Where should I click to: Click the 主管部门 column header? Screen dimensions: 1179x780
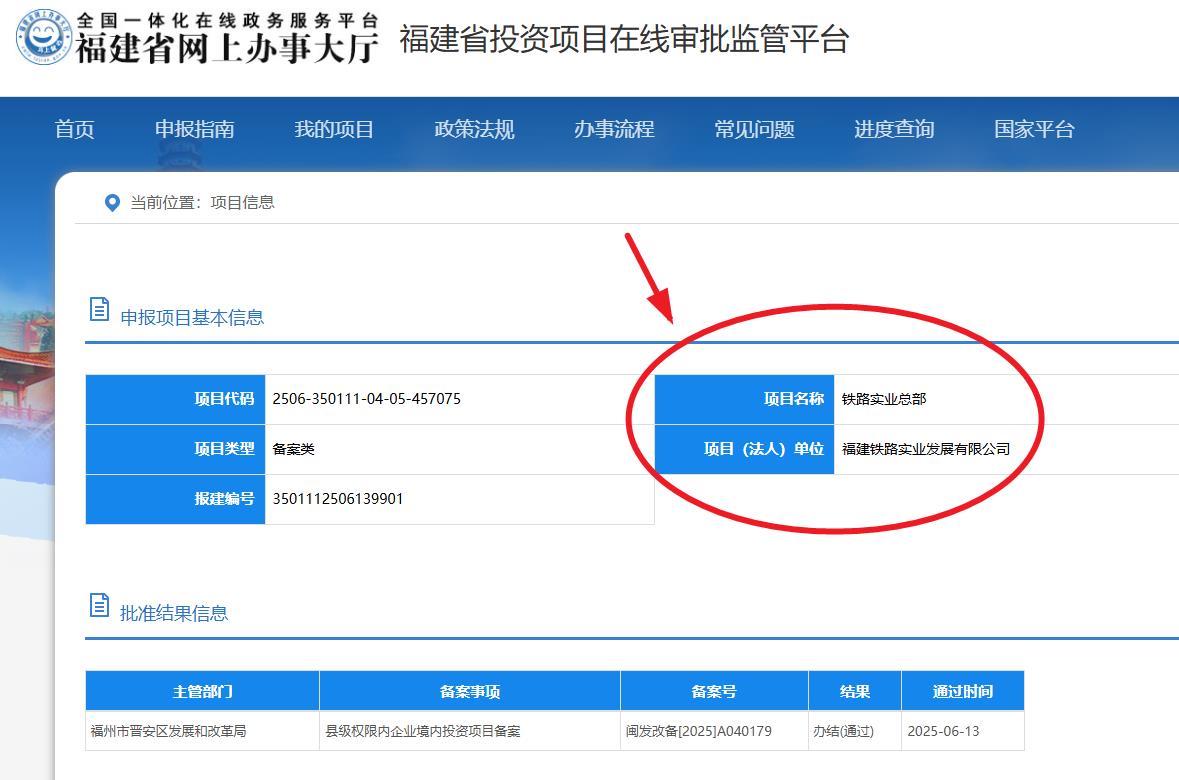(202, 691)
